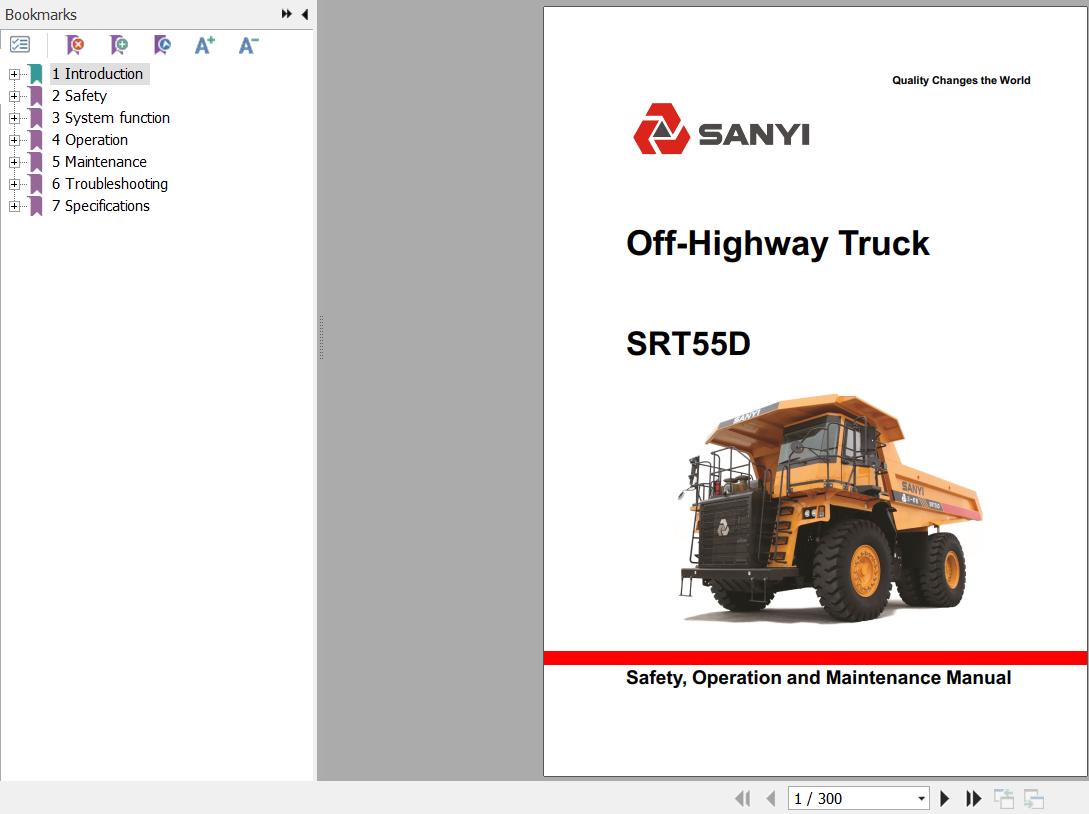Decrease bookmark text size with A-
Viewport: 1089px width, 814px height.
249,45
